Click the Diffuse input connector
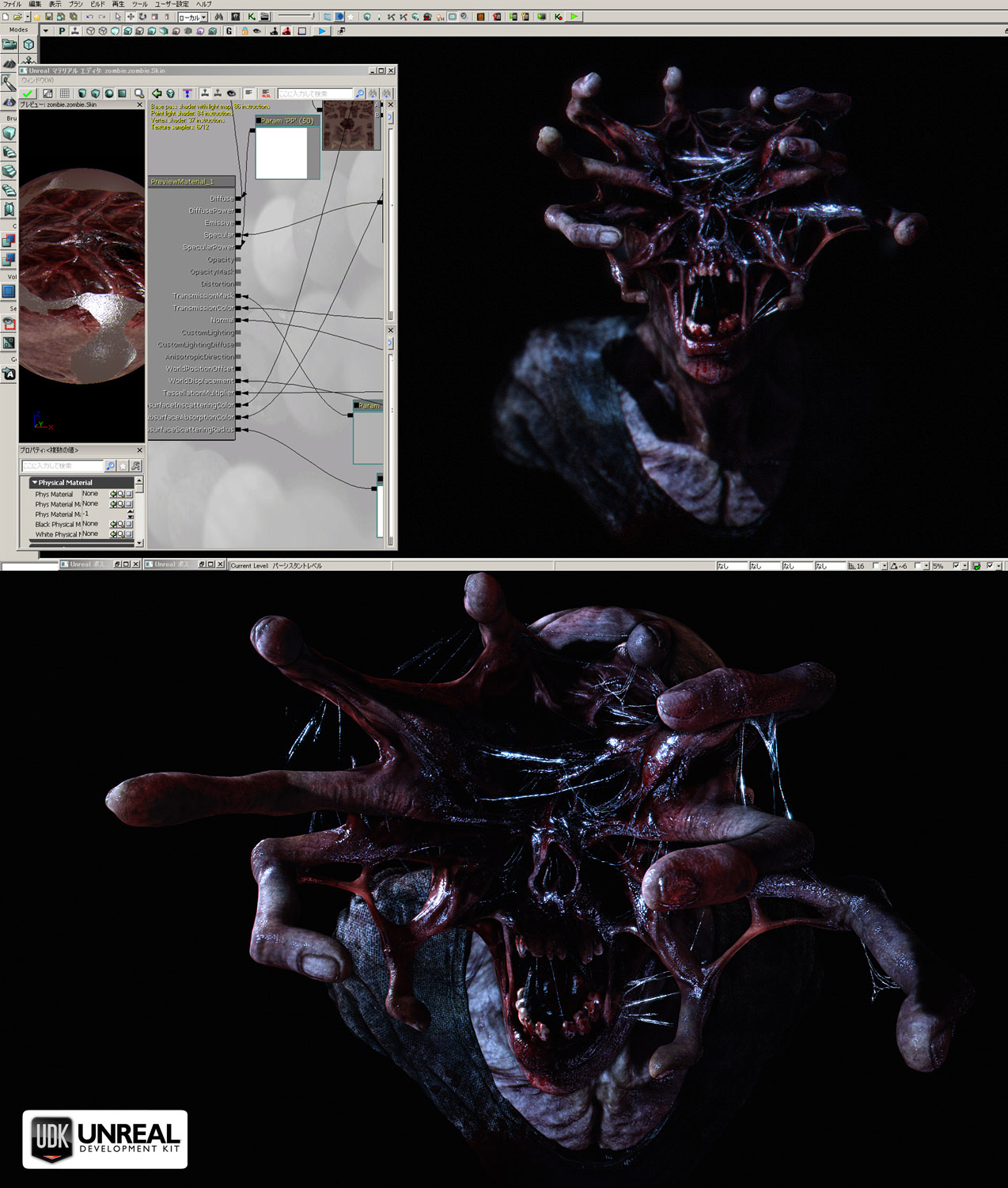The width and height of the screenshot is (1008, 1188). coord(238,198)
